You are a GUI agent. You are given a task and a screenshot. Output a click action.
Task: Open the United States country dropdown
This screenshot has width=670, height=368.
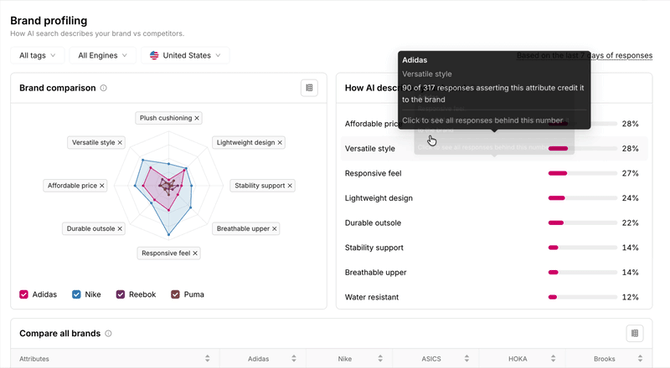[185, 56]
